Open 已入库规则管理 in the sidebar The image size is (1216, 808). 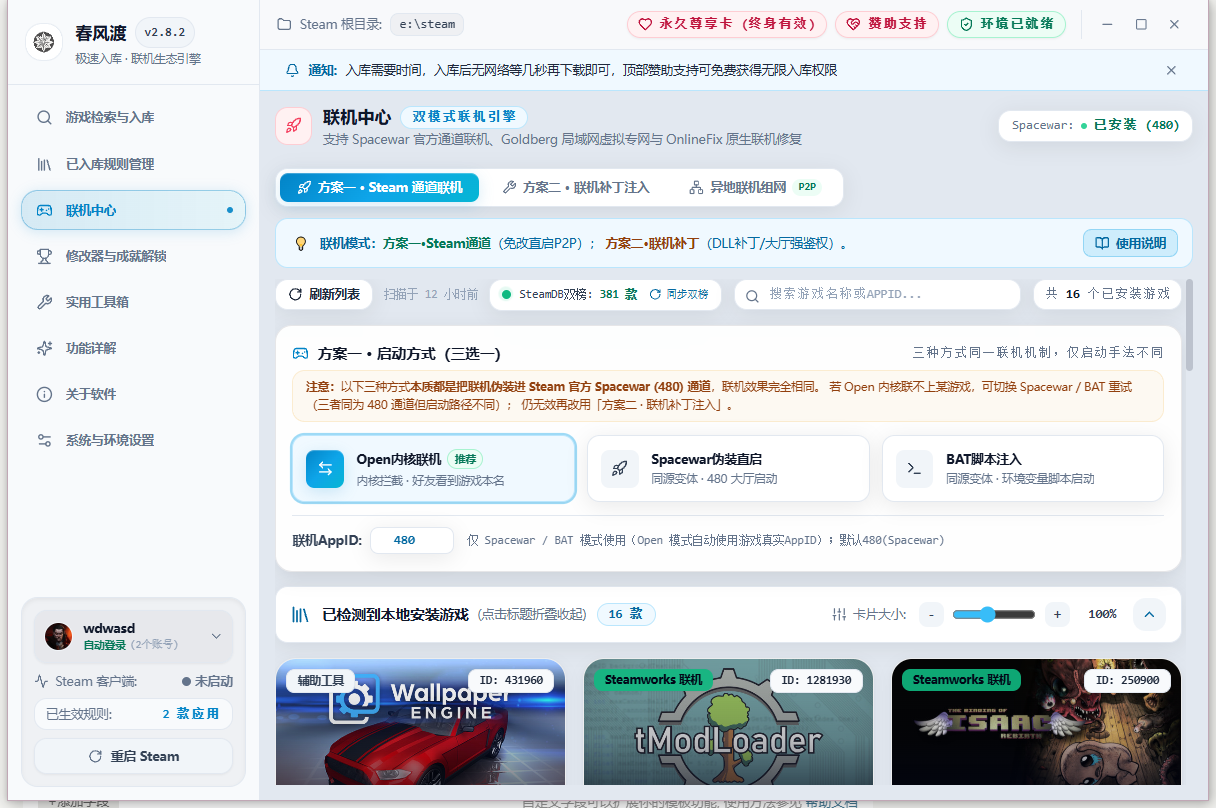[133, 164]
